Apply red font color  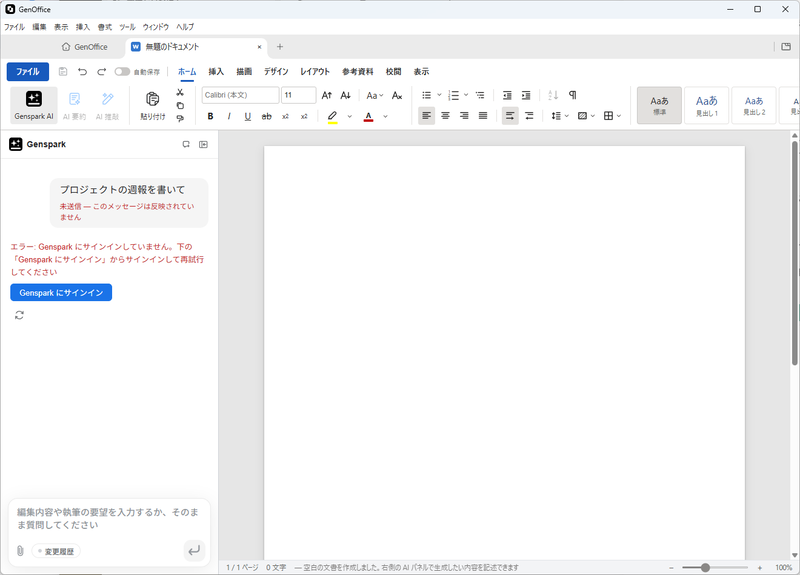click(x=368, y=116)
